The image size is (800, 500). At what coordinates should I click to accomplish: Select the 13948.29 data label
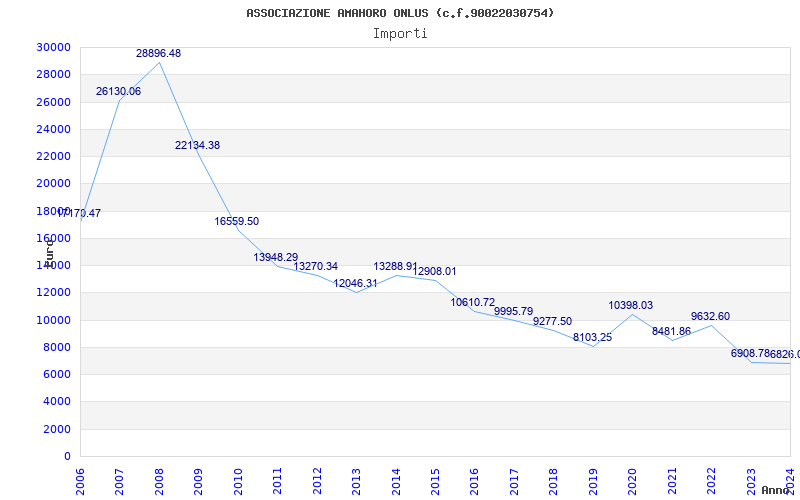pos(276,257)
